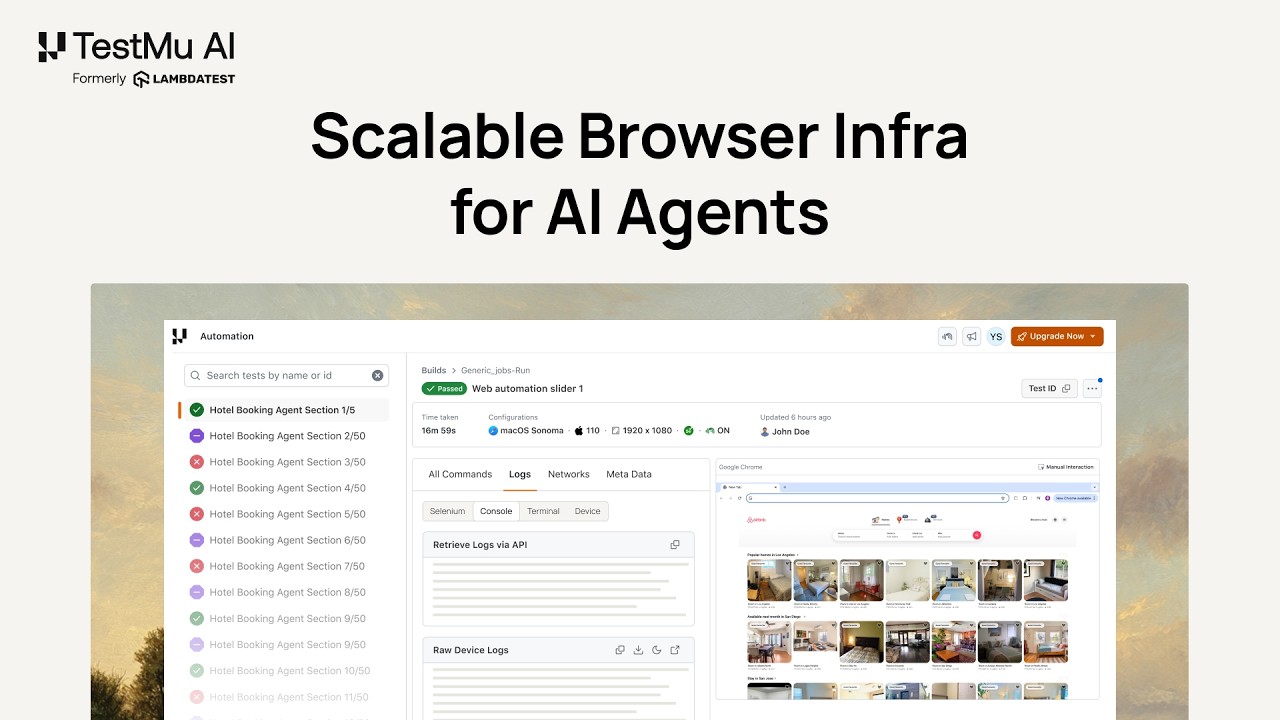Copy the Raw Device Logs content

[x=620, y=650]
